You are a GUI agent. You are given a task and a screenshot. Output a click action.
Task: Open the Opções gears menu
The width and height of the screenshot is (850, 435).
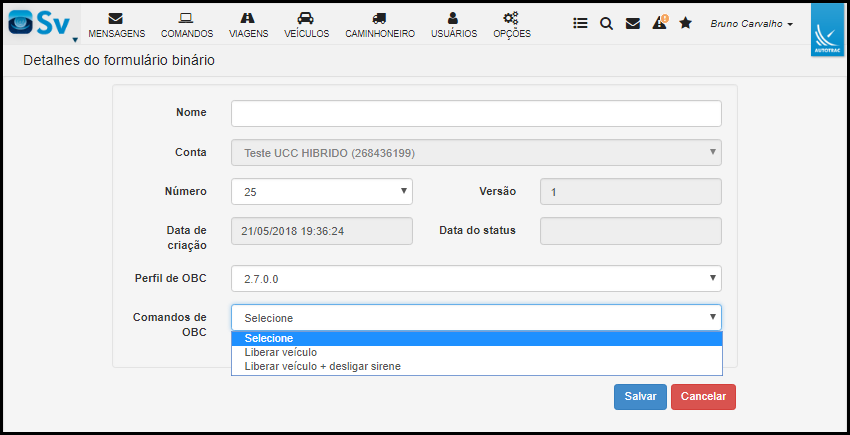tap(511, 24)
